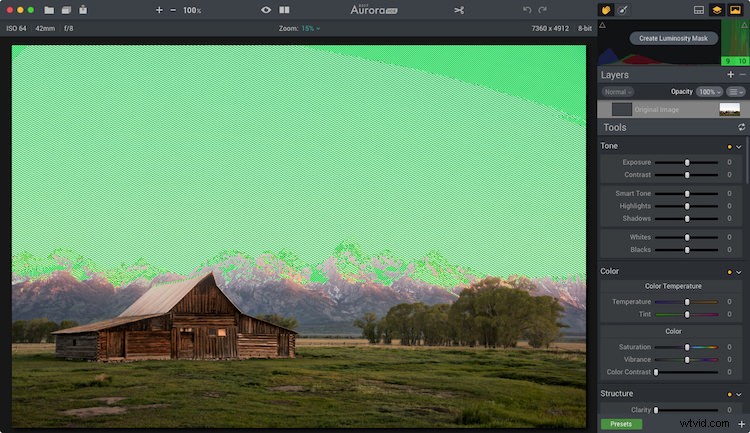Toggle the before/after compare view
Image resolution: width=750 pixels, height=433 pixels.
[x=284, y=10]
